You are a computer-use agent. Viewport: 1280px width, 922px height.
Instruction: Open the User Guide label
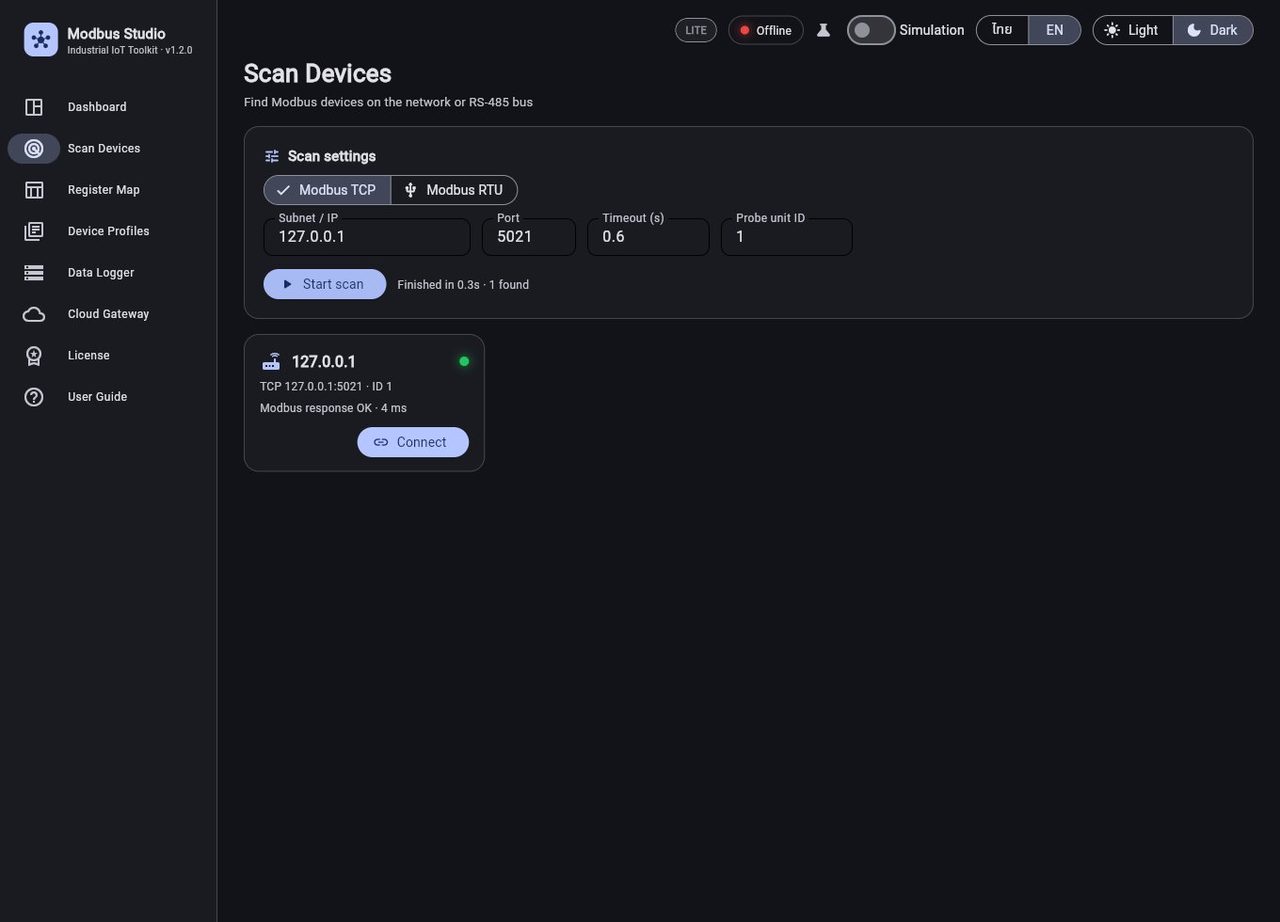click(x=97, y=397)
